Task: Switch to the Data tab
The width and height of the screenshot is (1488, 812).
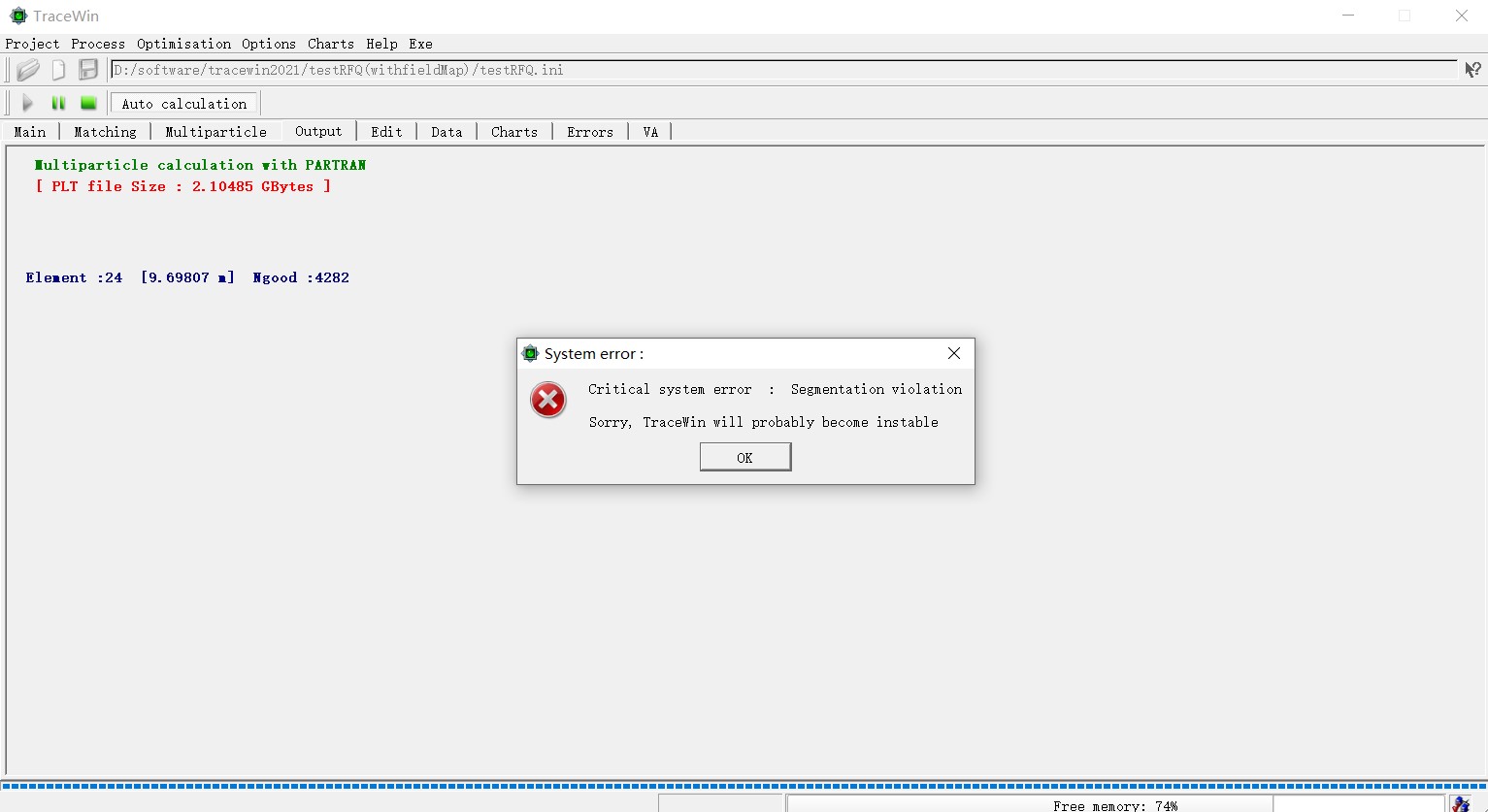Action: [x=446, y=132]
